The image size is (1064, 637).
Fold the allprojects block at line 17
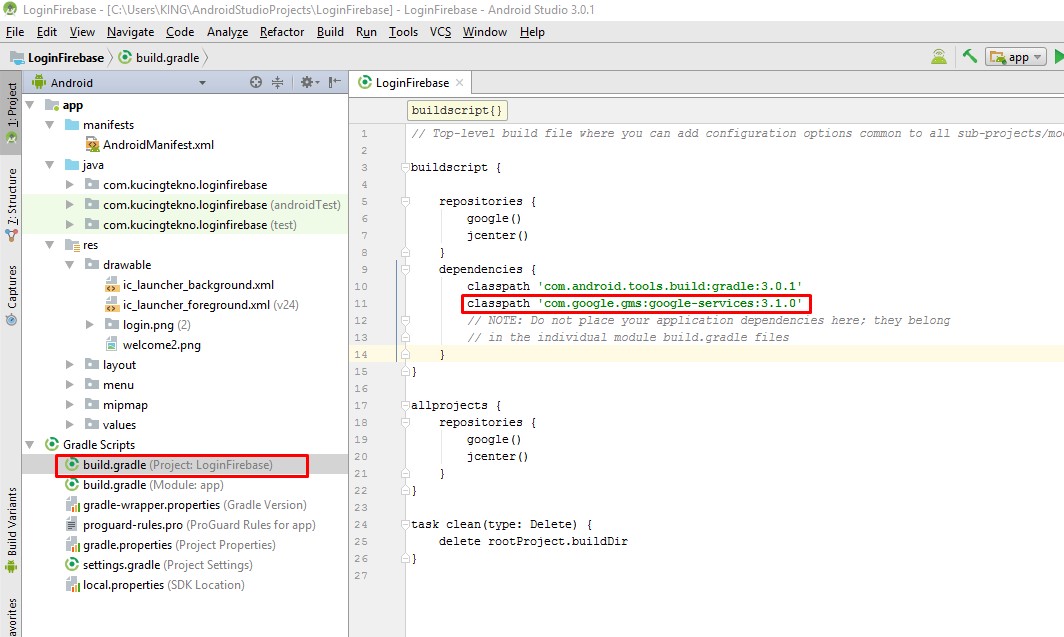(x=405, y=405)
